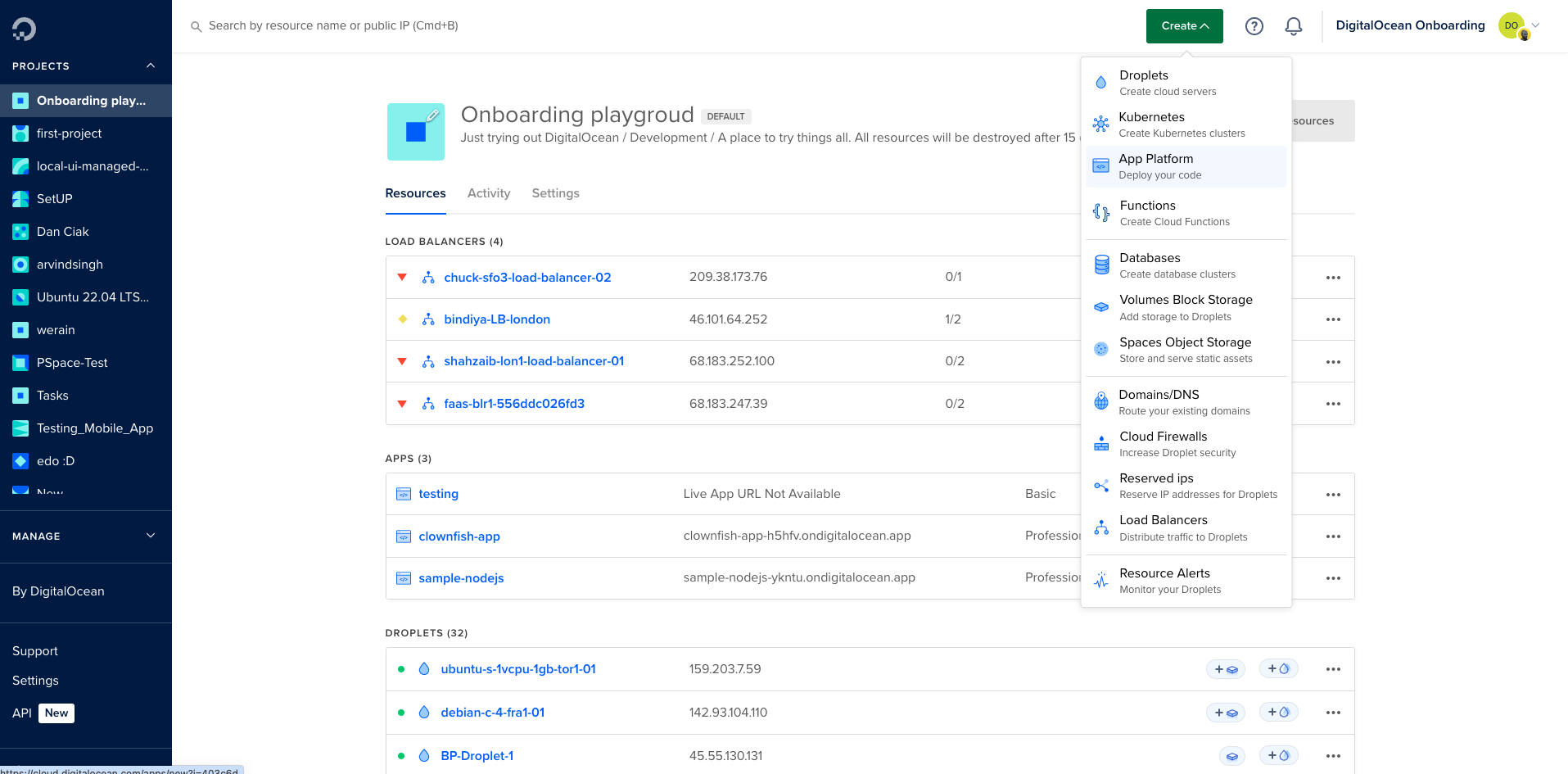Viewport: 1568px width, 774px height.
Task: Switch to the Activity tab
Action: (488, 193)
